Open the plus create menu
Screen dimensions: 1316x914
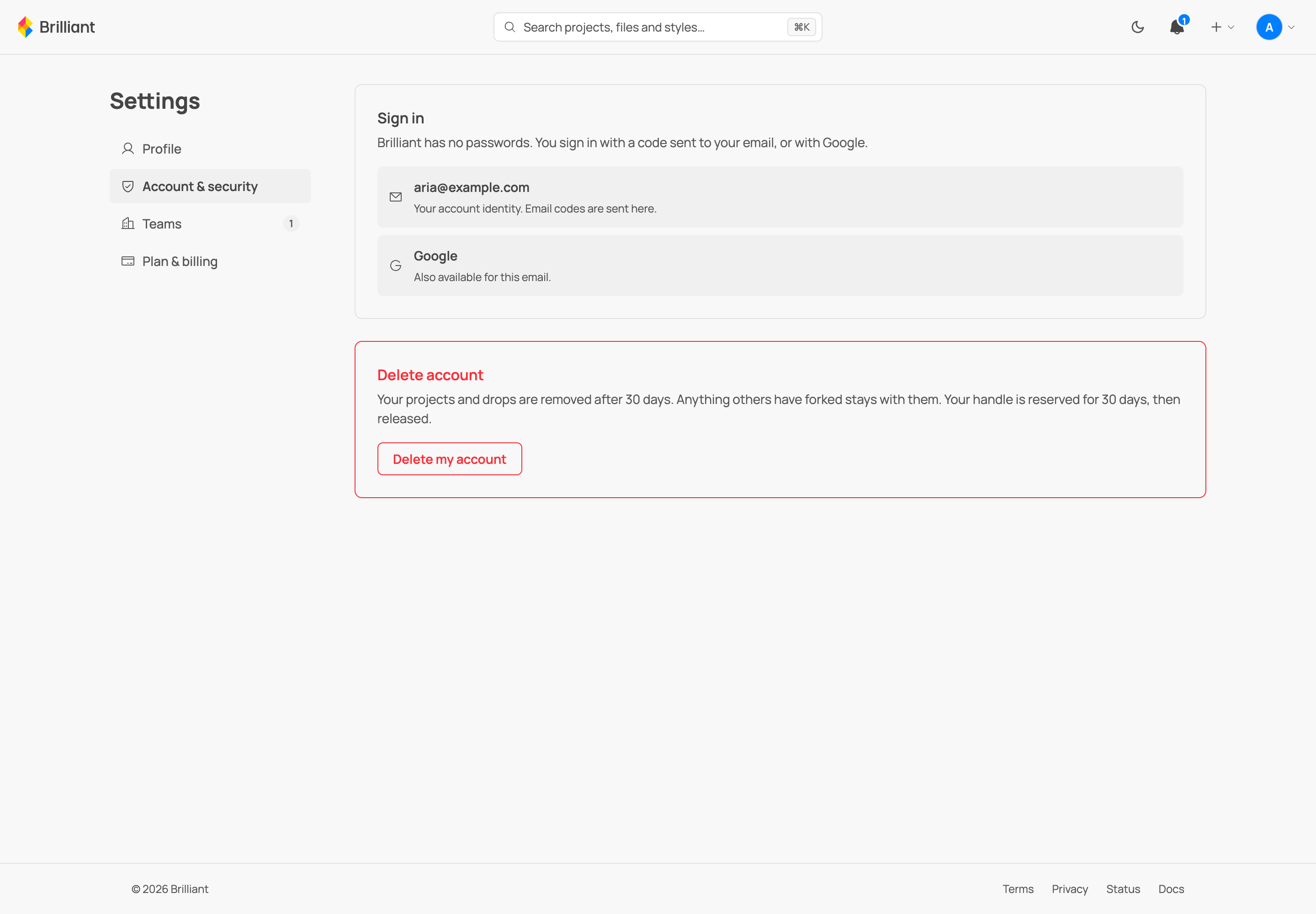point(1222,27)
